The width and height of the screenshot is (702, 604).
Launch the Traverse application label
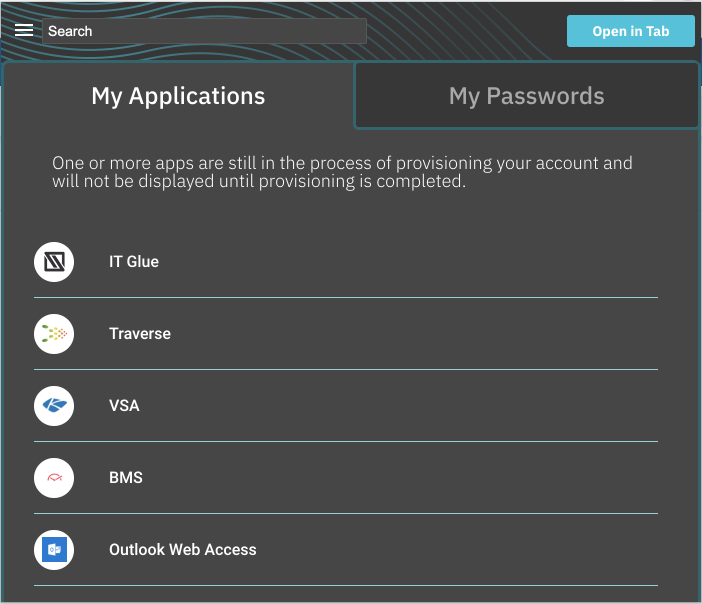point(140,334)
